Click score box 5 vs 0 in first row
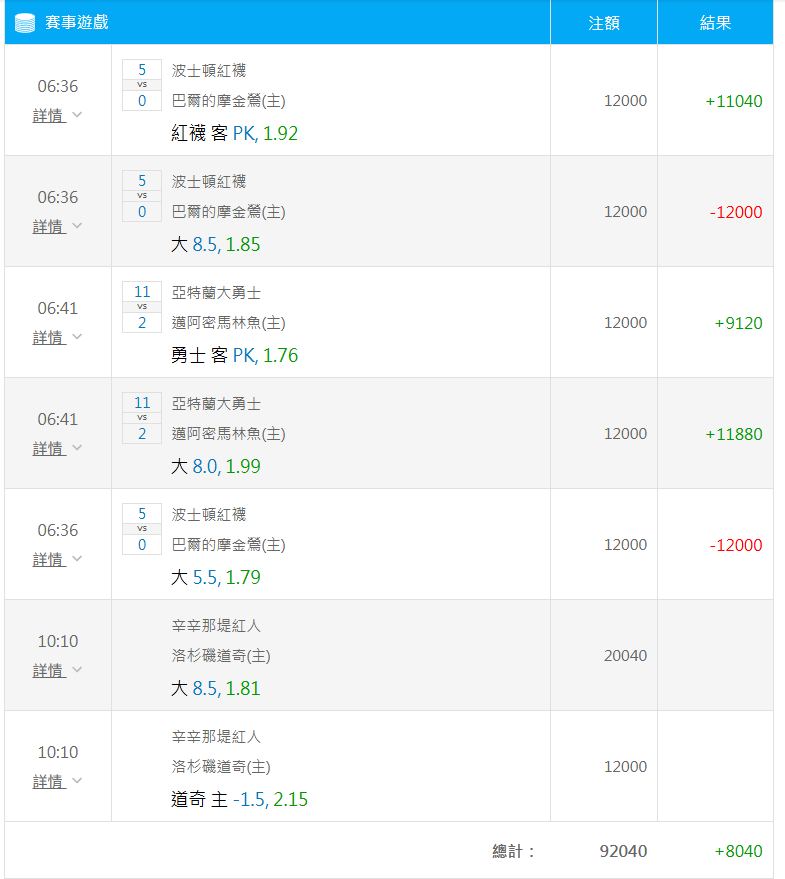785x879 pixels. (142, 85)
